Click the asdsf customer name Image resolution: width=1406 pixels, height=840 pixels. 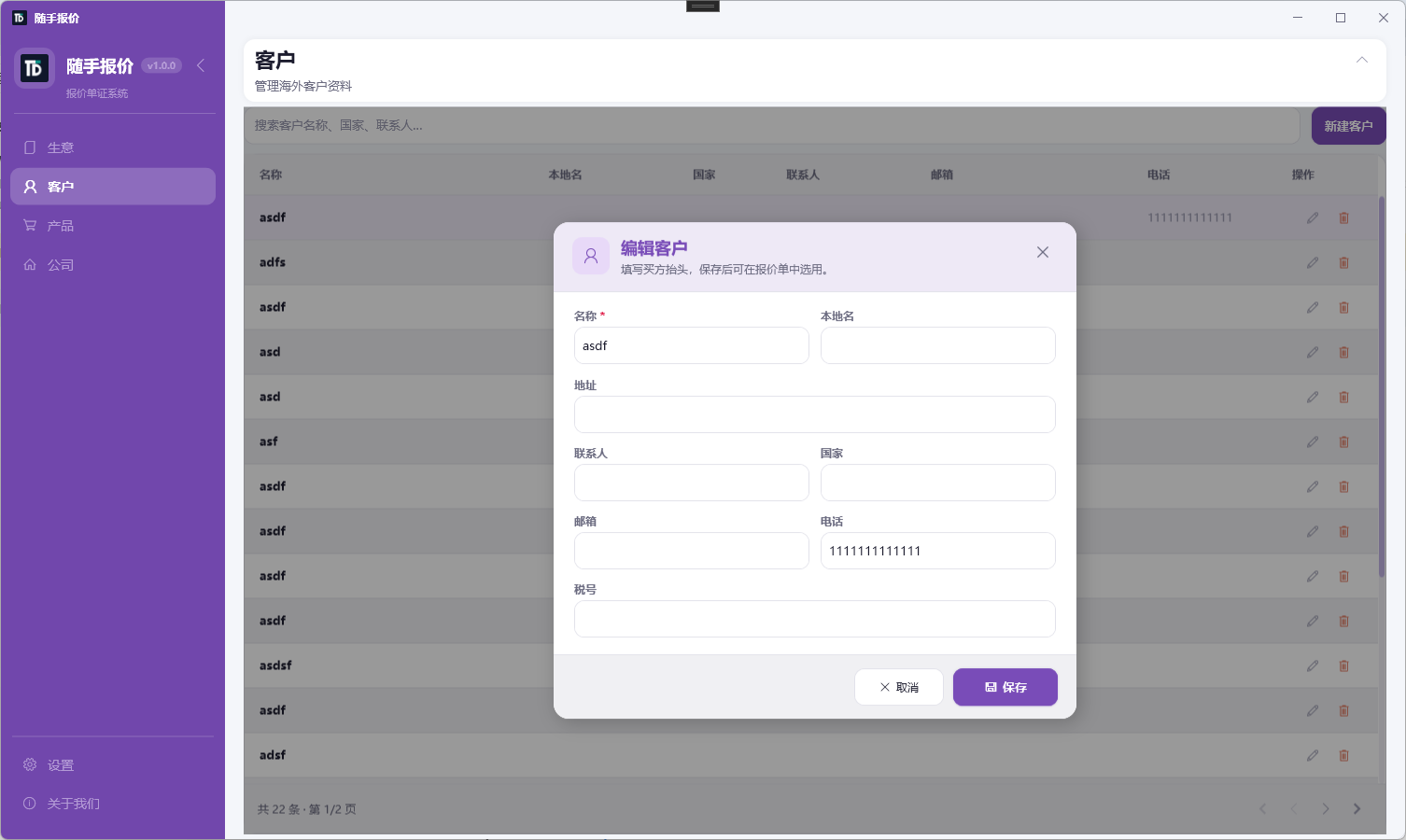275,665
